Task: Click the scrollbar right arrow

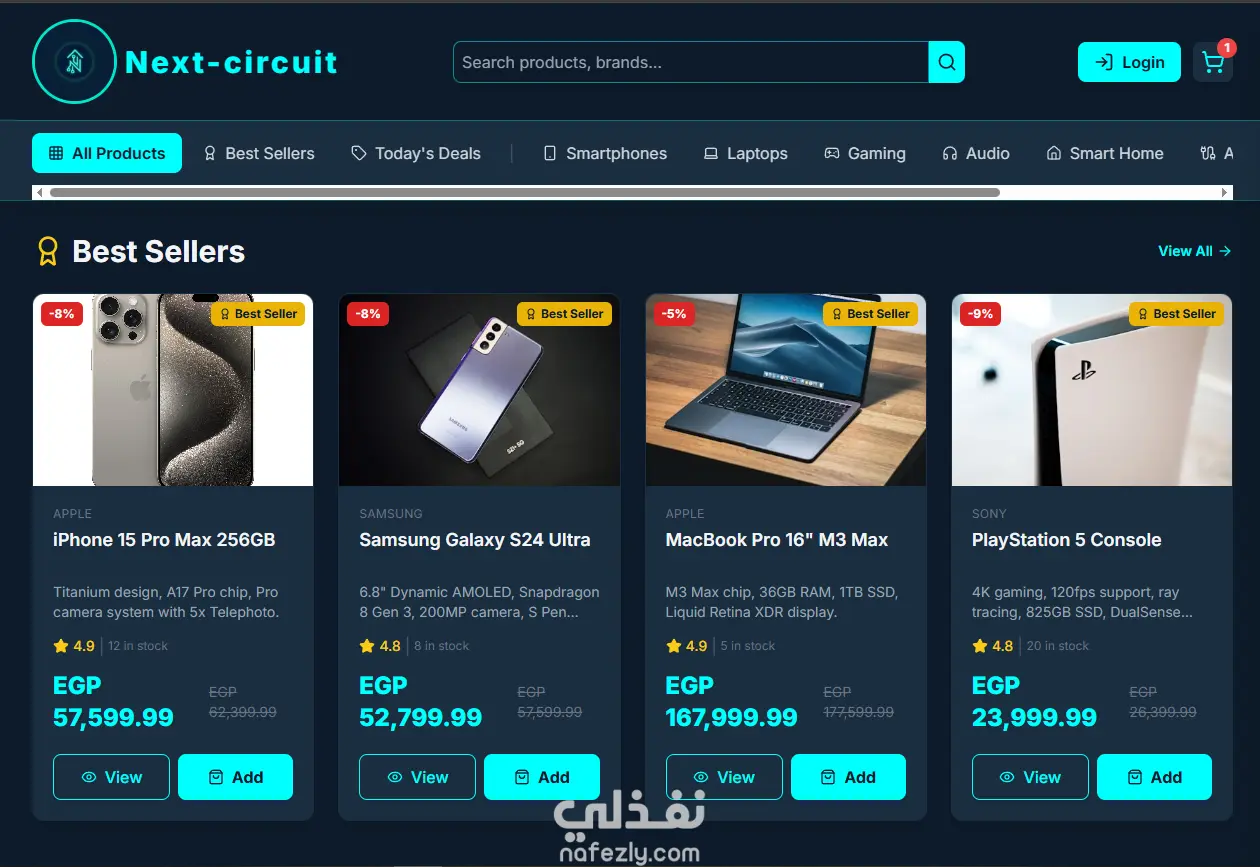Action: click(1226, 192)
